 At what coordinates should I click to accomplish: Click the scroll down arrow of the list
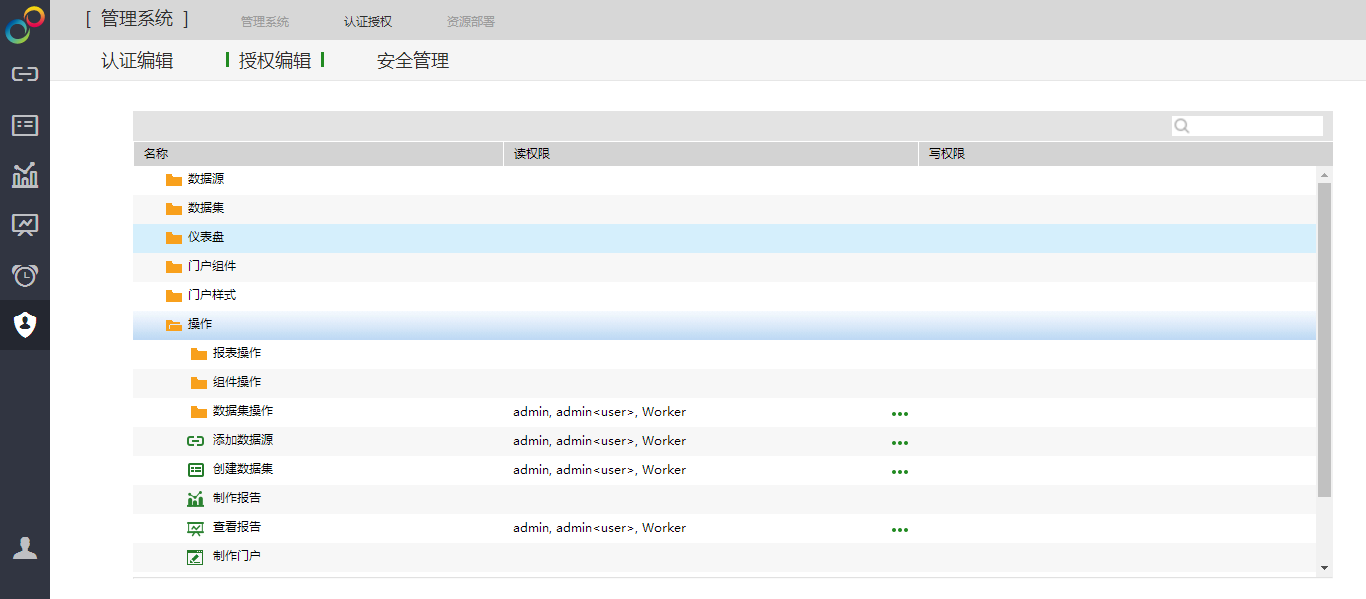tap(1324, 568)
